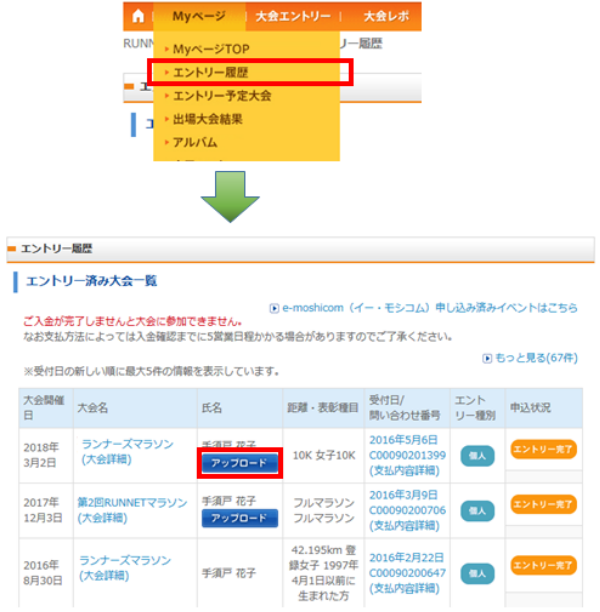Open 出場大会結果 menu entry
This screenshot has height=612, width=600.
208,119
